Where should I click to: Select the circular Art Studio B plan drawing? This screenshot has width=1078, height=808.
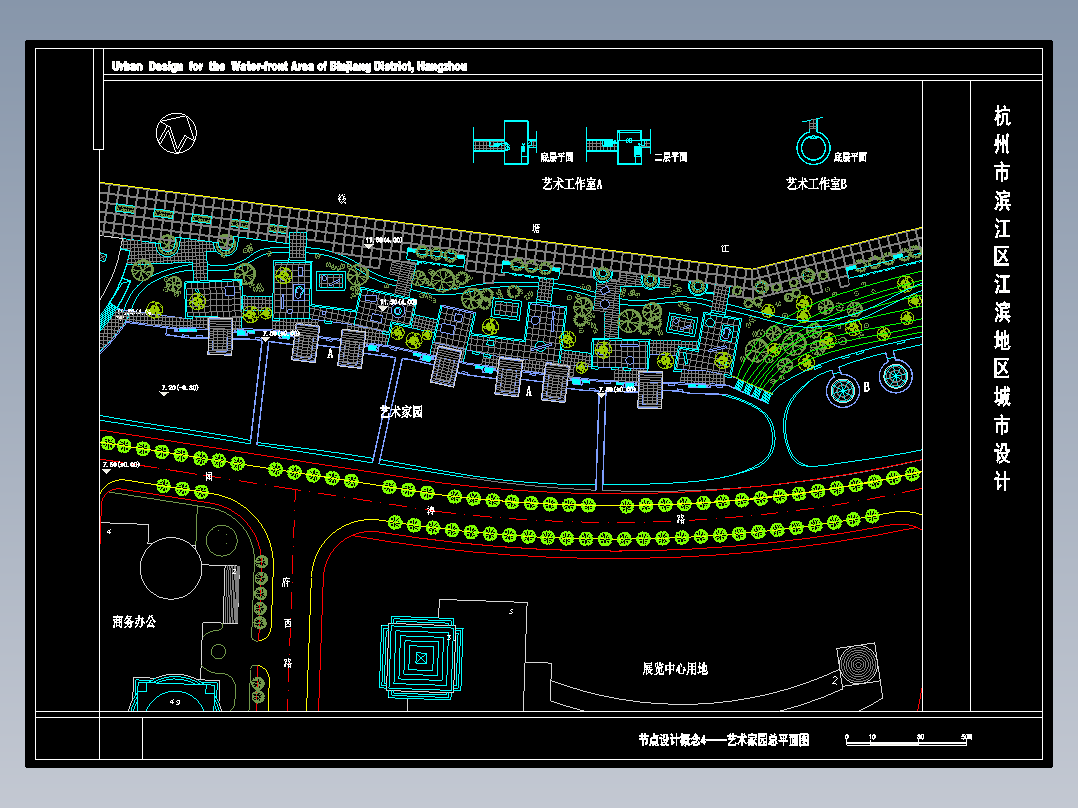(x=813, y=142)
